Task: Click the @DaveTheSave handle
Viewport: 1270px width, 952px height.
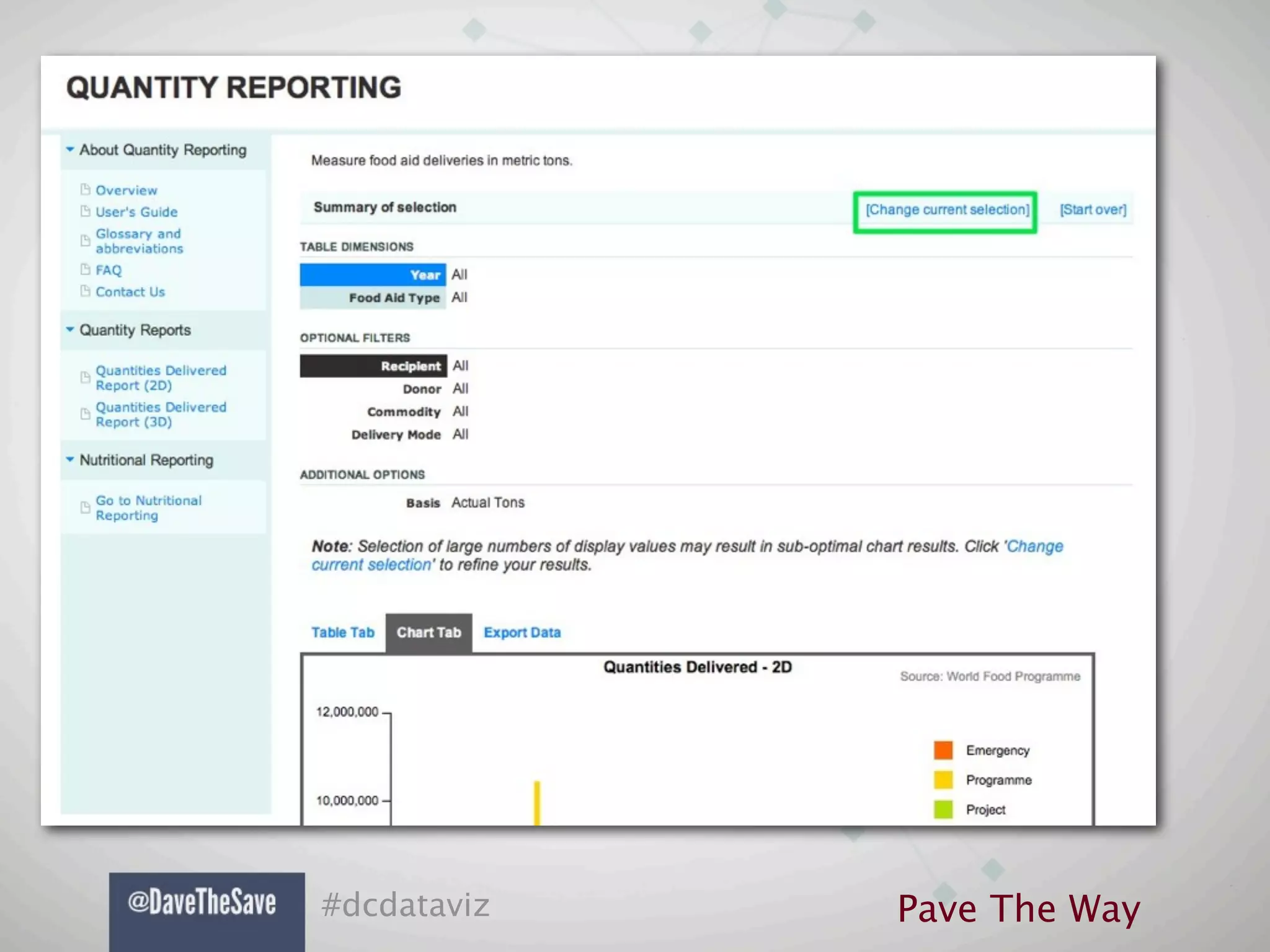Action: point(202,902)
